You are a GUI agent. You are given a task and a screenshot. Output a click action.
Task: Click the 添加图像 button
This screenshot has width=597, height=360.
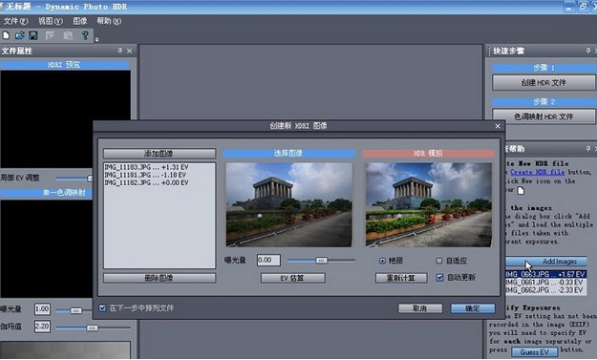[x=159, y=153]
